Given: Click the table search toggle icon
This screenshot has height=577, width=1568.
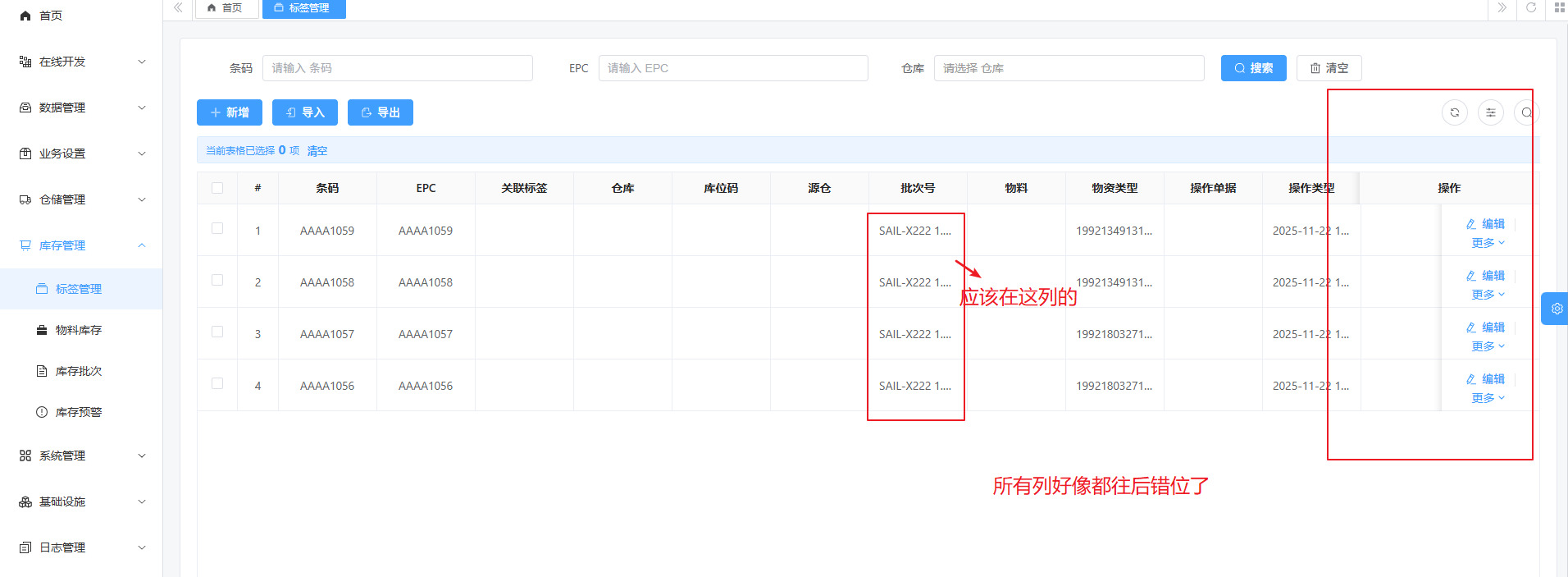Looking at the screenshot, I should 1526,112.
